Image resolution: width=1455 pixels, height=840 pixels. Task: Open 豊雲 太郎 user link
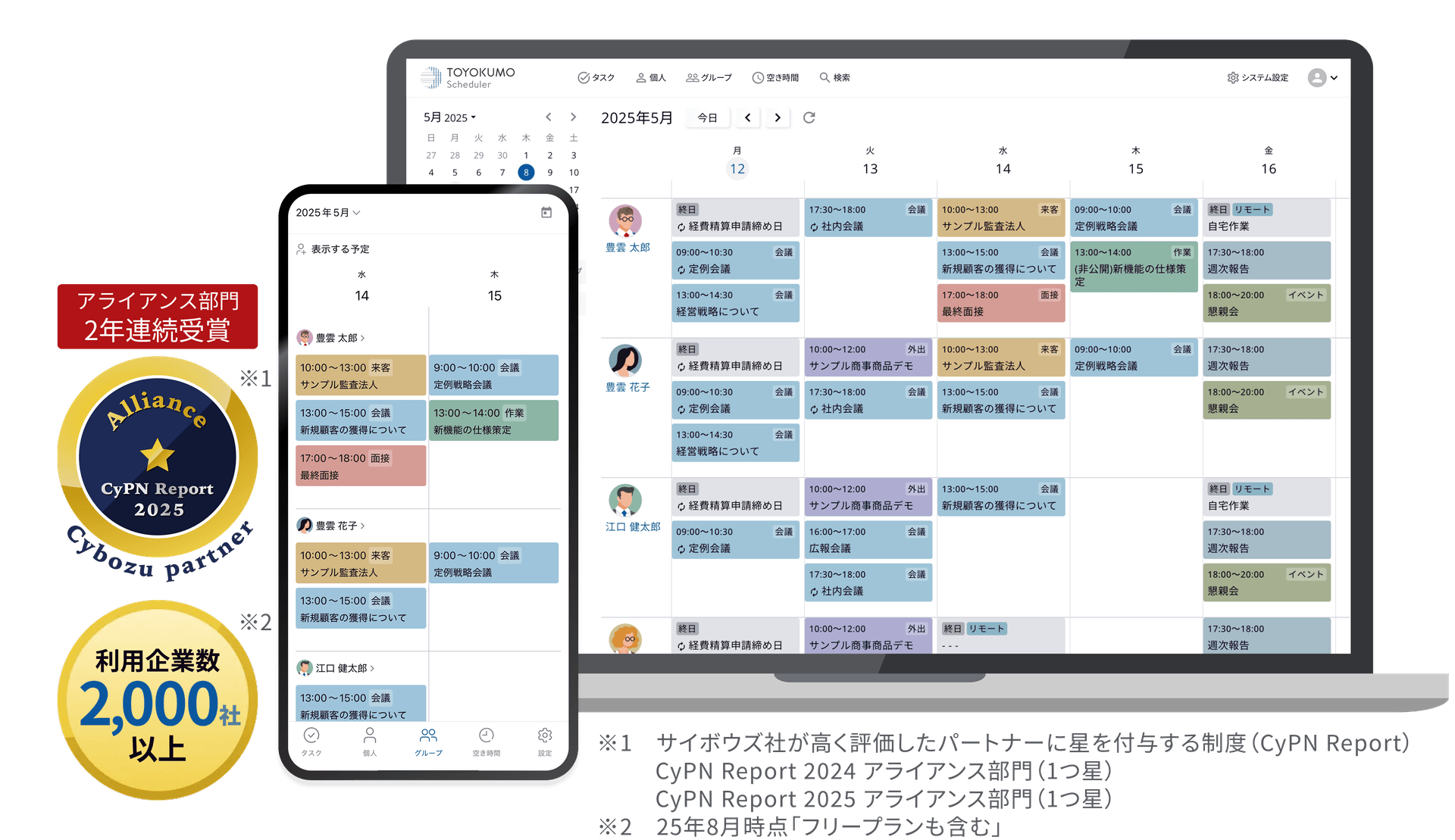coord(627,248)
